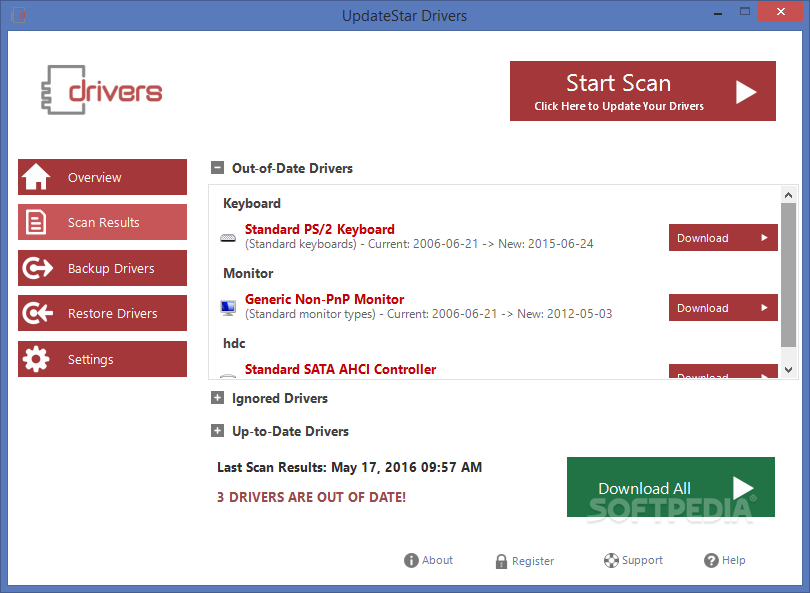Click the play arrow on Download All
This screenshot has height=593, width=810.
tap(743, 488)
